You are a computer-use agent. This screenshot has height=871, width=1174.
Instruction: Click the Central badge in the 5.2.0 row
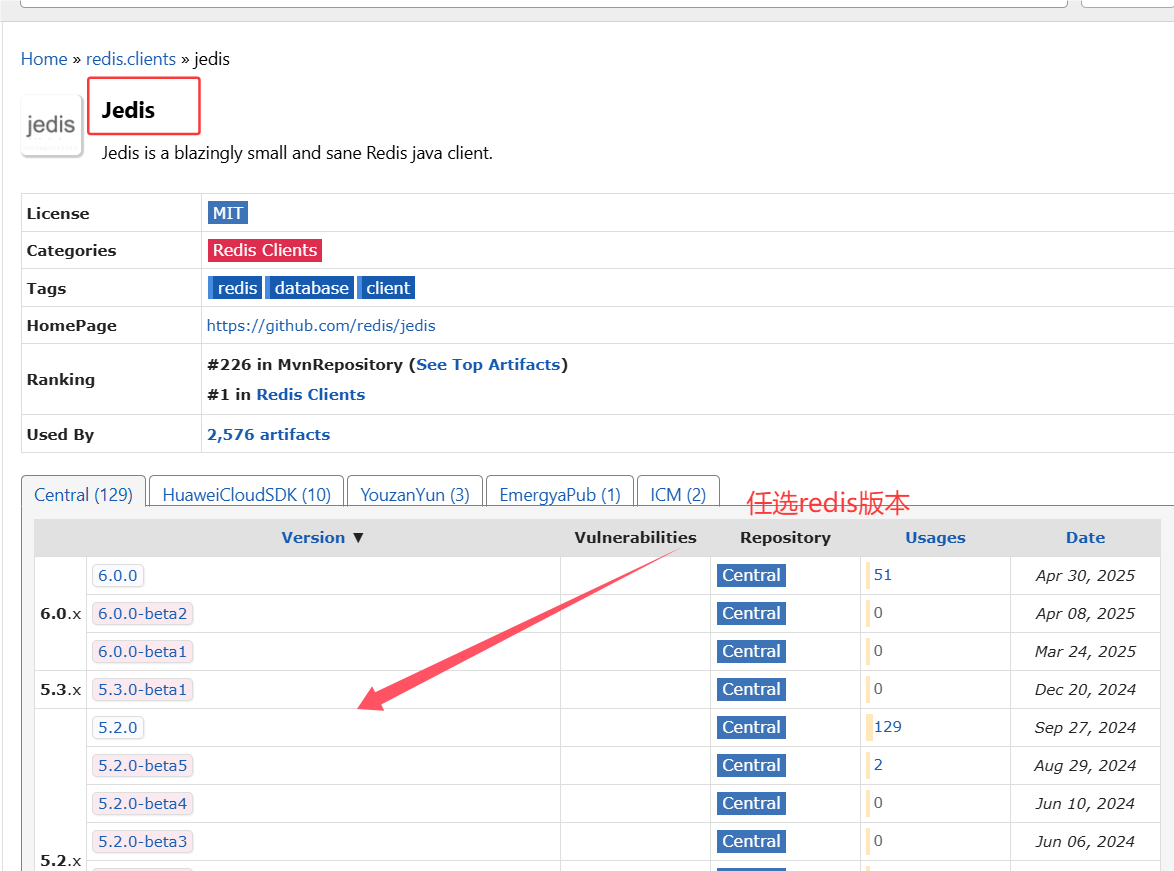[x=751, y=727]
